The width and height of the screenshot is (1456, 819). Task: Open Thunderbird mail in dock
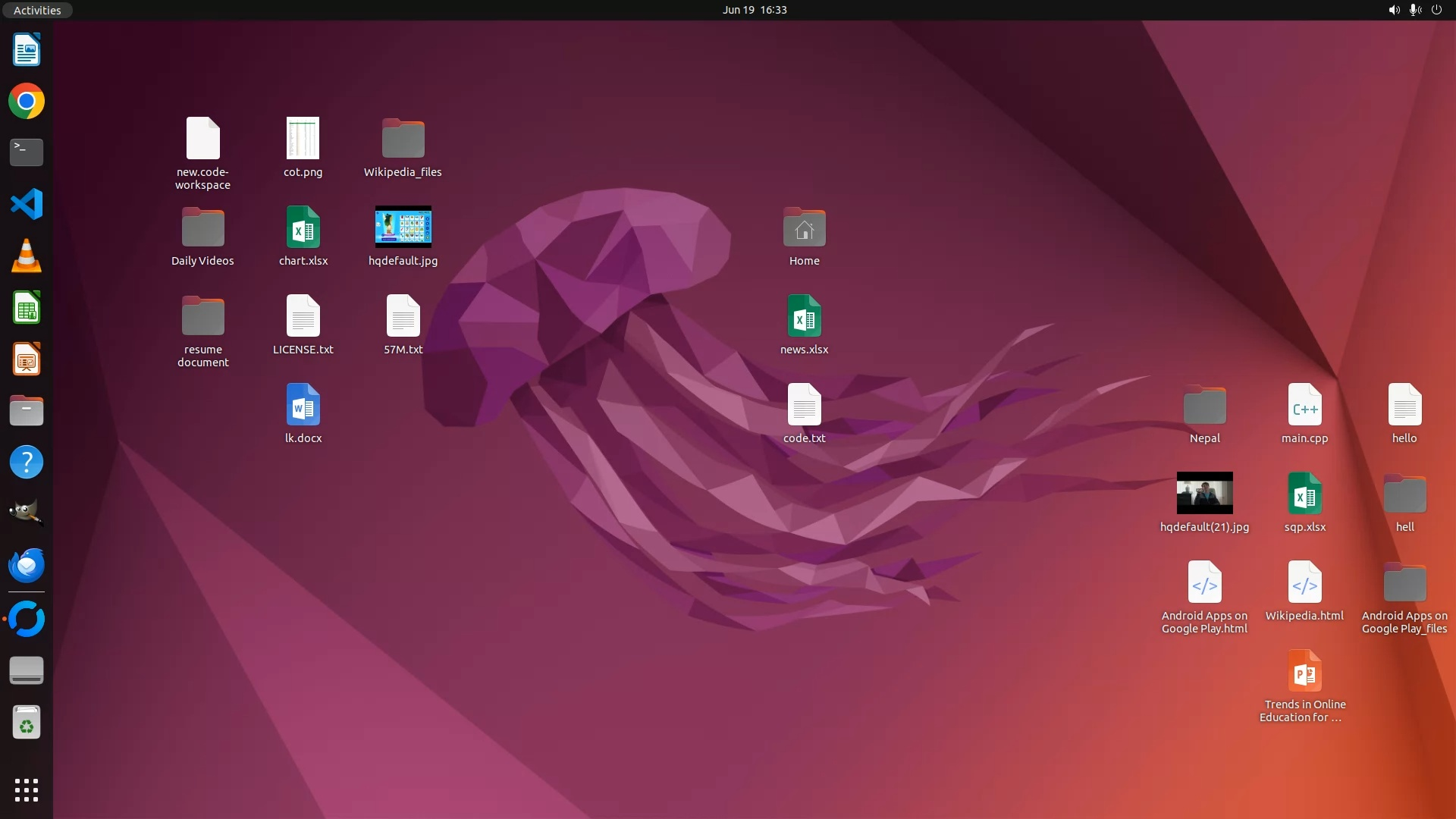click(x=27, y=565)
